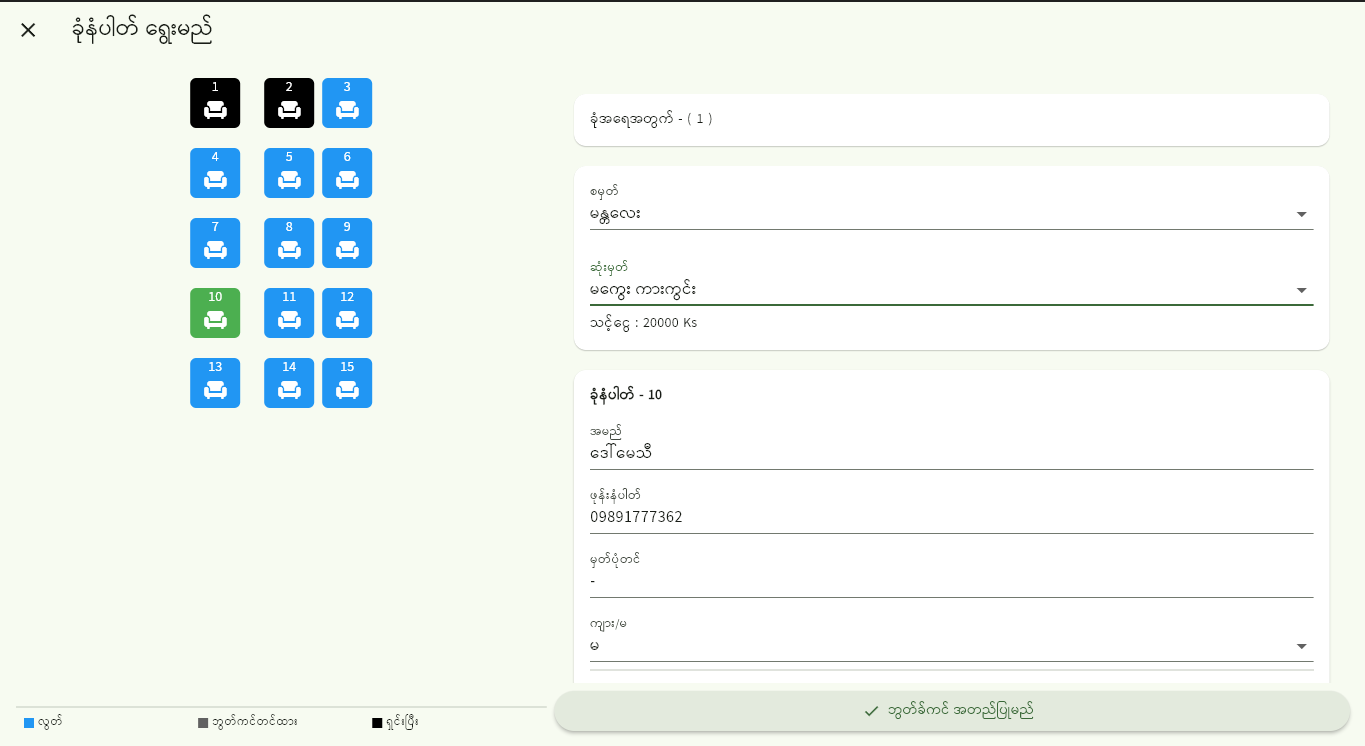Image resolution: width=1365 pixels, height=746 pixels.
Task: Edit phone number field 09891777362
Action: click(951, 510)
